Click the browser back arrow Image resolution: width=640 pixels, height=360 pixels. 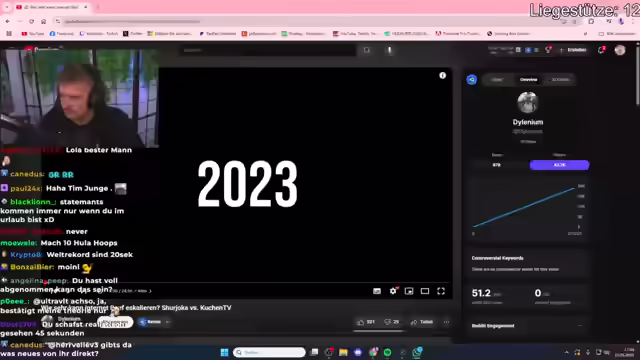(x=8, y=21)
